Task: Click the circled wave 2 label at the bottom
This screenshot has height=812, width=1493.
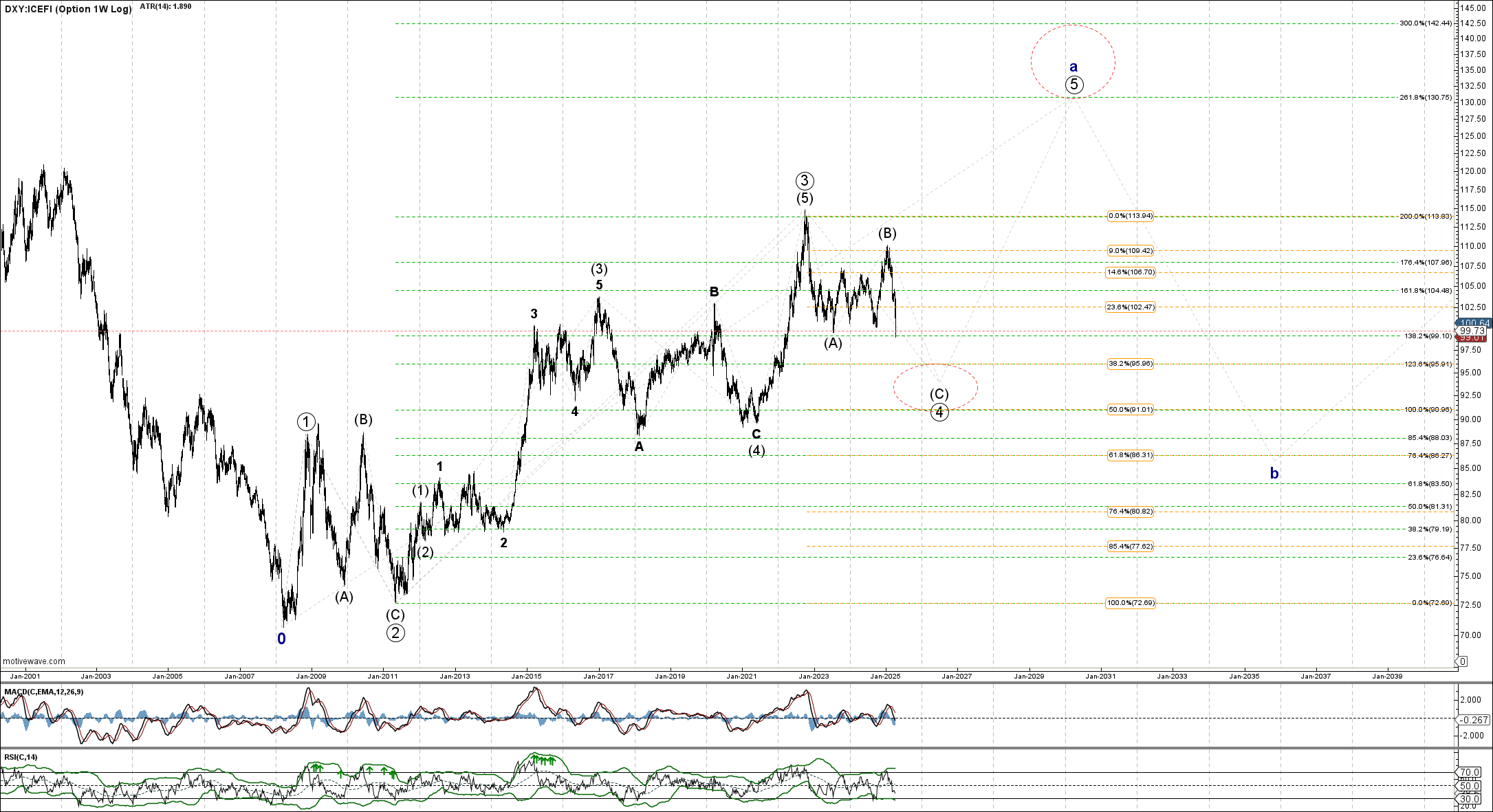Action: coord(395,633)
